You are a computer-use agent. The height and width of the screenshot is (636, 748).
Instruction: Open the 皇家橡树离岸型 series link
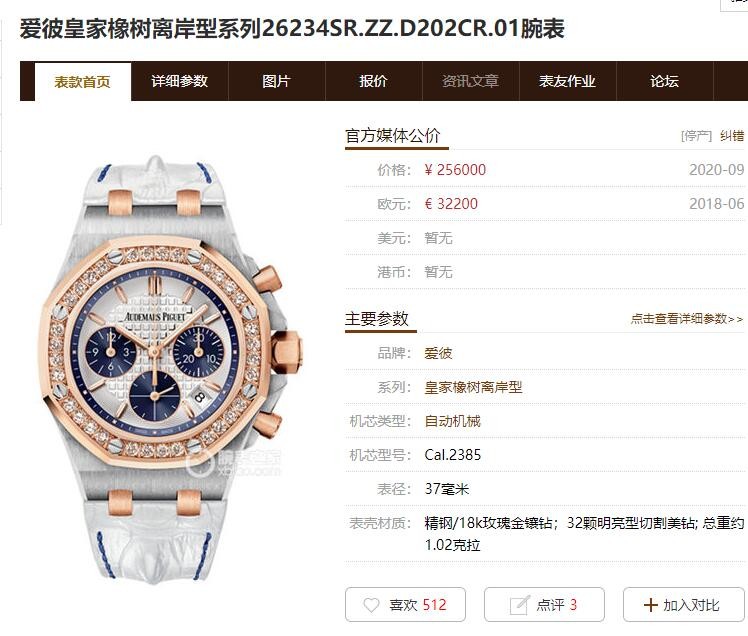473,387
